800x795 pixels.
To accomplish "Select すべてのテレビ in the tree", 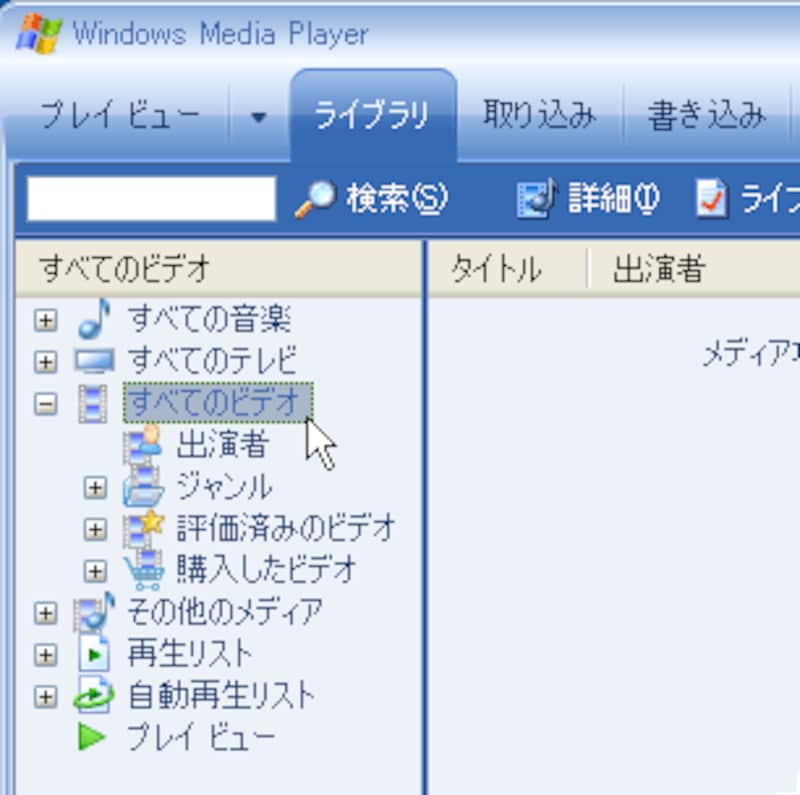I will point(212,361).
